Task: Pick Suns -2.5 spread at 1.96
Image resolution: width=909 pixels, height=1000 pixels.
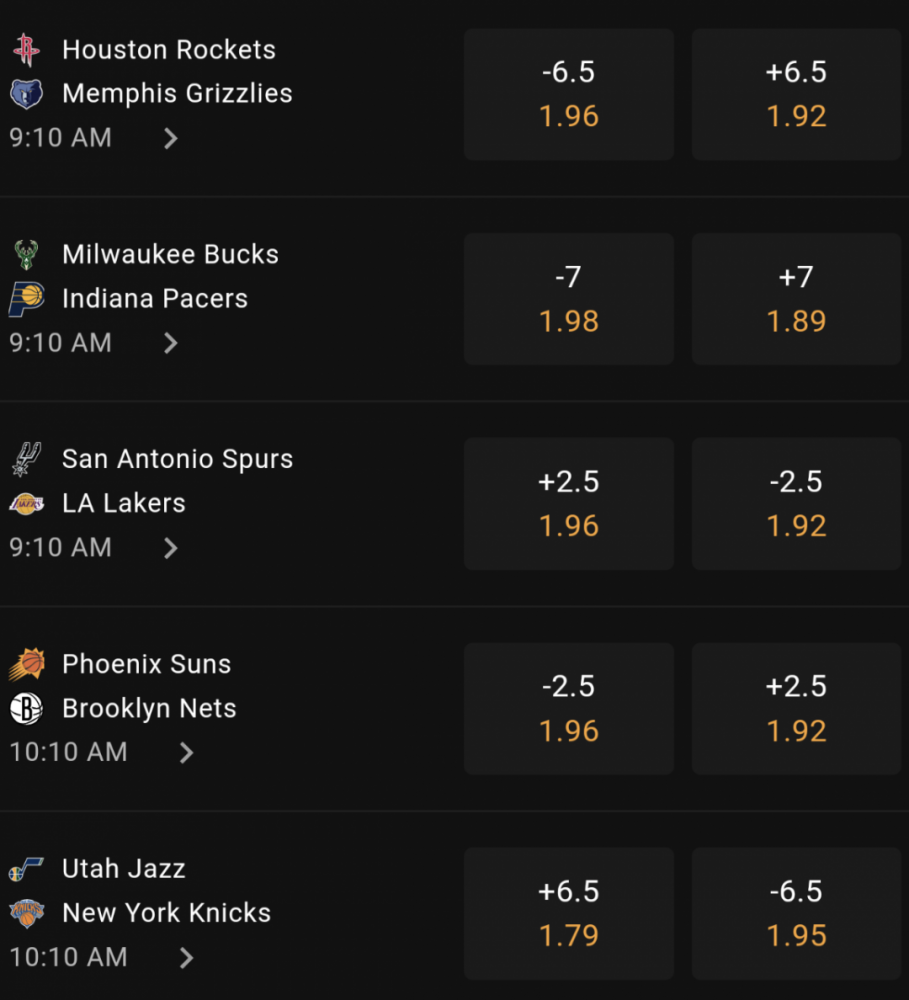Action: coord(569,709)
